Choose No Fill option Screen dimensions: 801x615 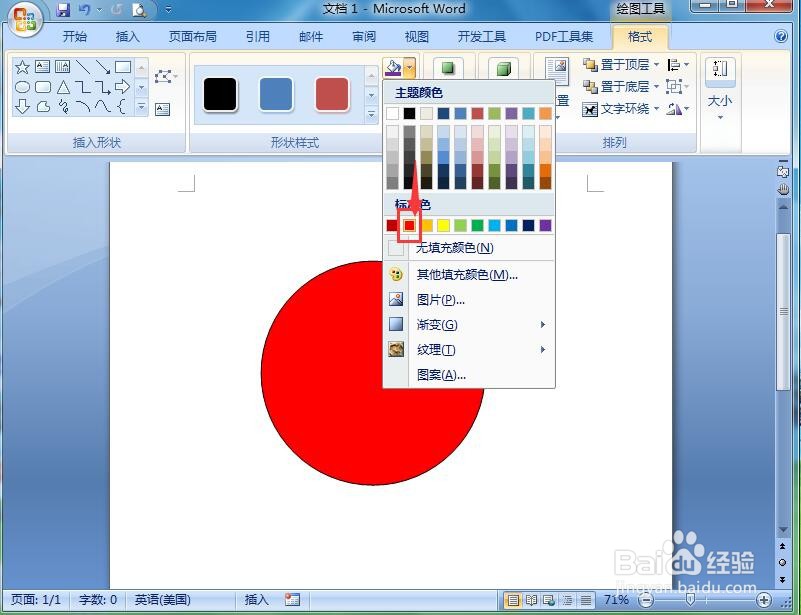[x=468, y=248]
